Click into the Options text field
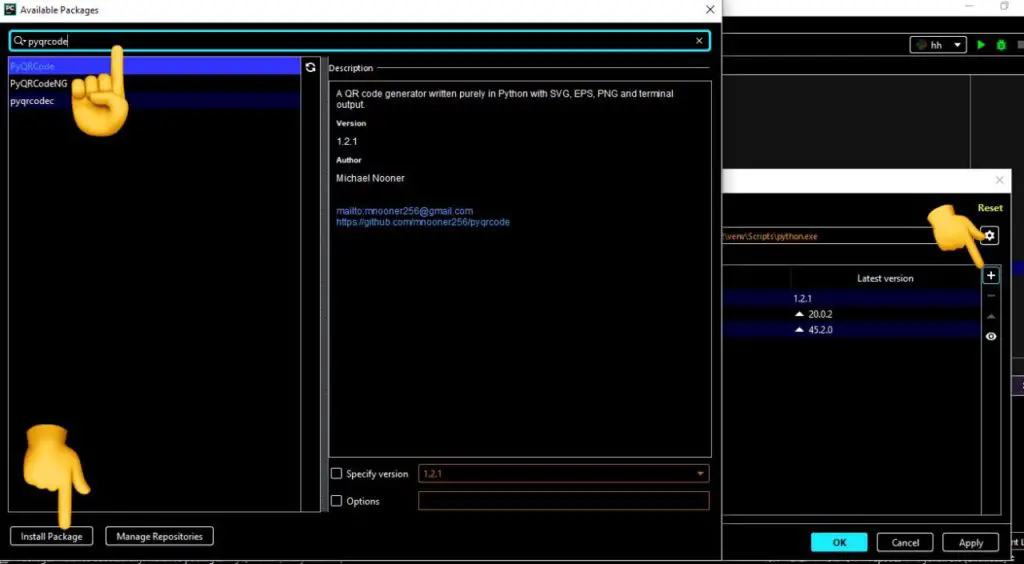 click(x=563, y=501)
